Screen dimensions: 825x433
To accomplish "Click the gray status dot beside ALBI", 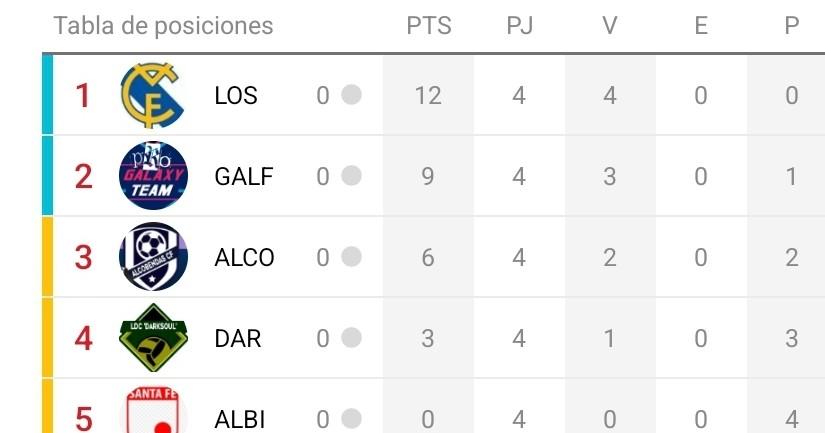I will [x=351, y=418].
